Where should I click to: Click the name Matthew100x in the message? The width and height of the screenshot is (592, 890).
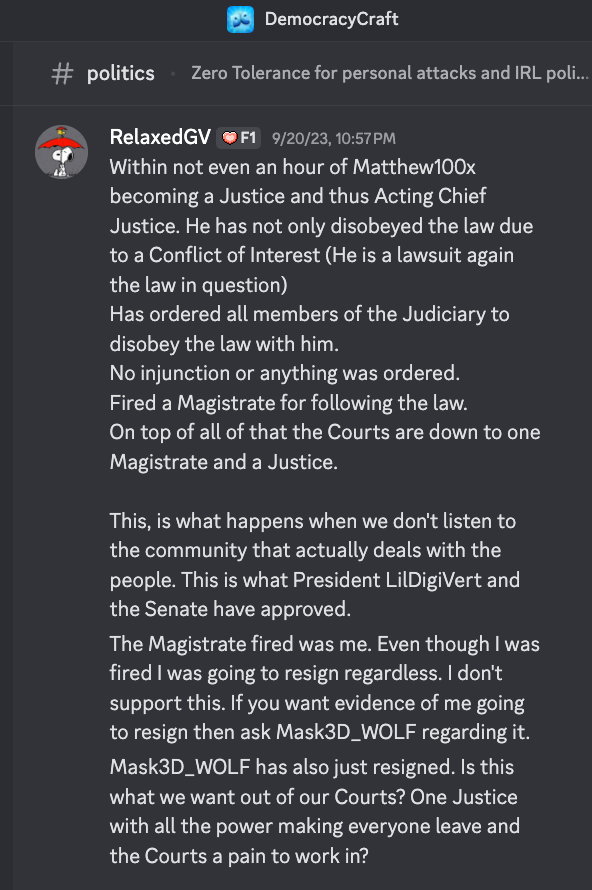[414, 167]
